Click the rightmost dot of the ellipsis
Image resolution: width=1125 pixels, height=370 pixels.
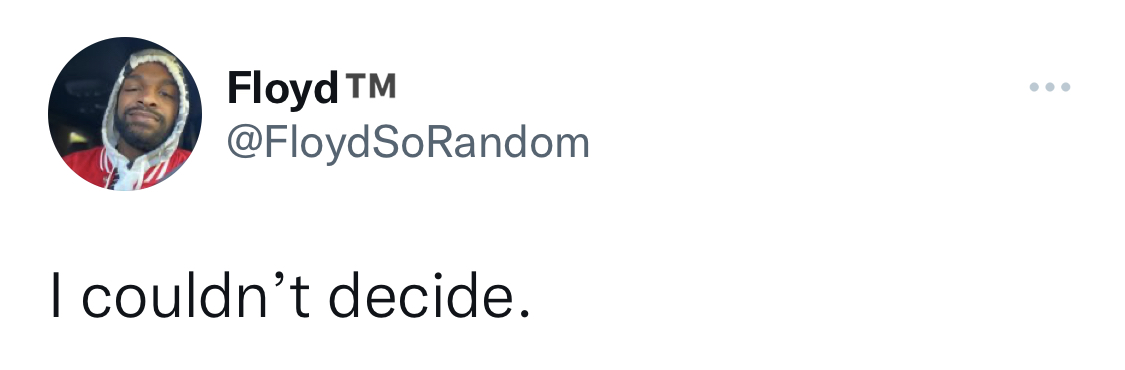tap(1065, 87)
